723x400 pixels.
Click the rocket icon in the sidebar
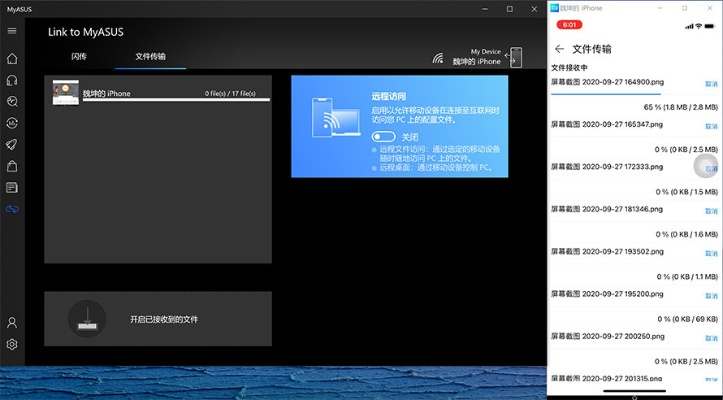(x=12, y=144)
